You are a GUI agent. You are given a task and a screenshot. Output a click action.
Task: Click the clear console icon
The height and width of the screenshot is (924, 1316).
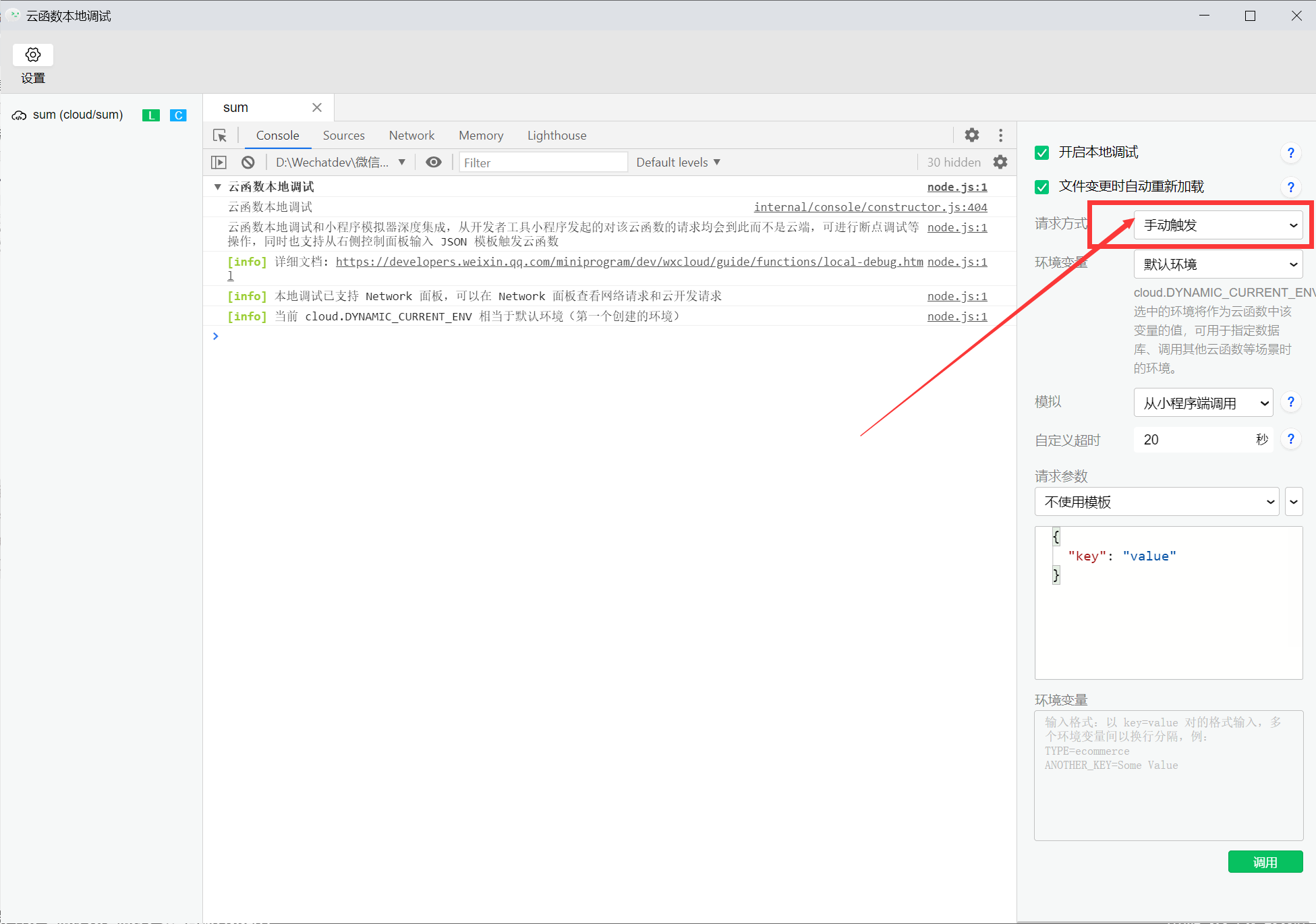248,162
